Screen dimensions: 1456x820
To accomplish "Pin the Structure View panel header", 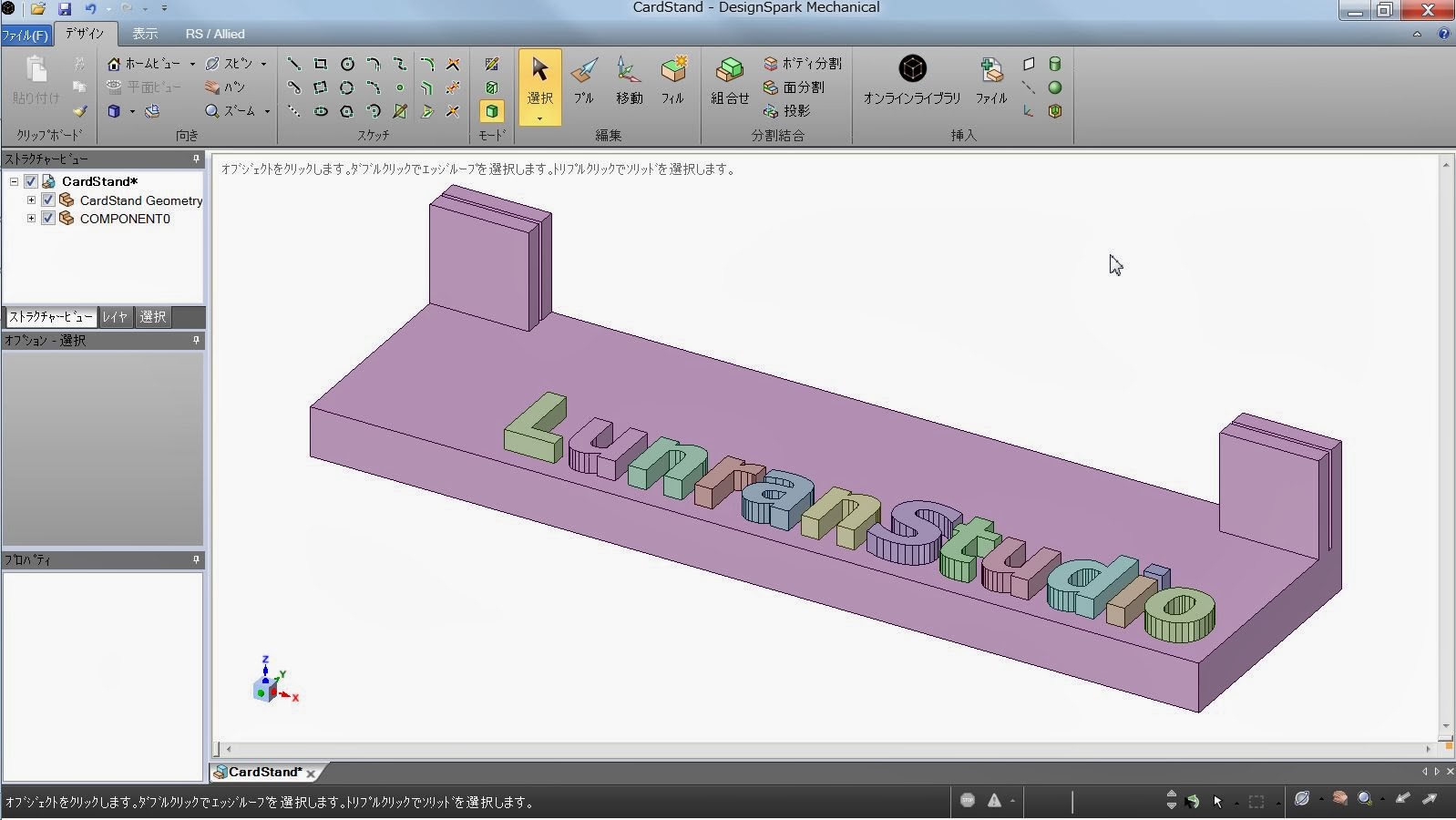I will click(x=196, y=159).
